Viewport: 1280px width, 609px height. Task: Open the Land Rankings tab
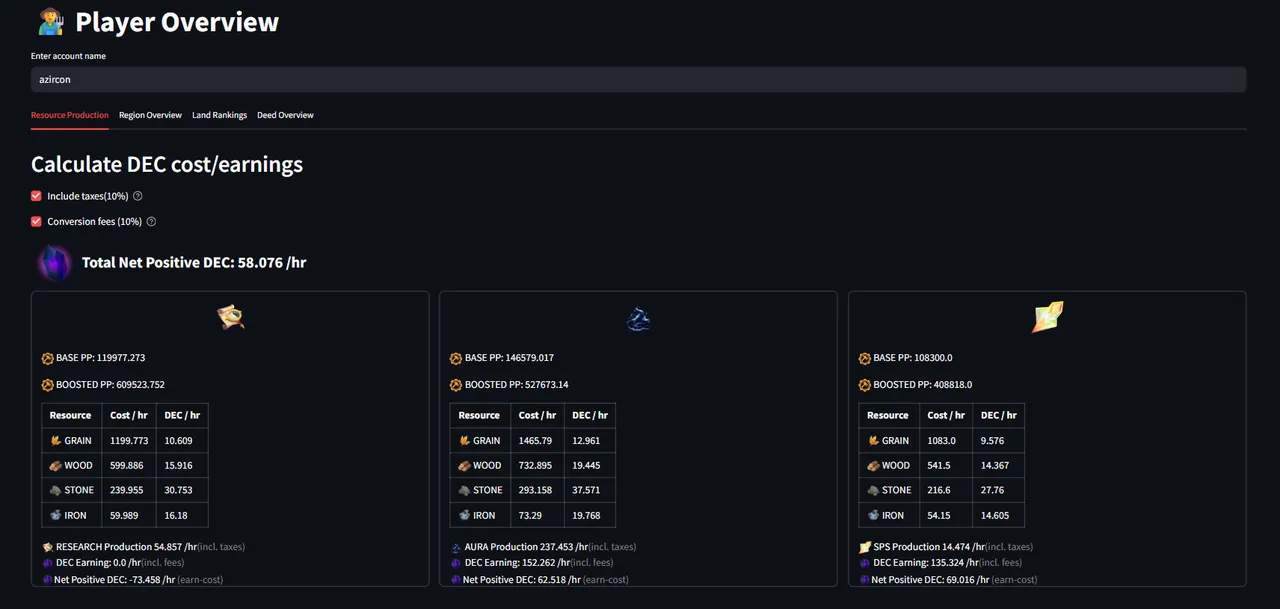[219, 115]
